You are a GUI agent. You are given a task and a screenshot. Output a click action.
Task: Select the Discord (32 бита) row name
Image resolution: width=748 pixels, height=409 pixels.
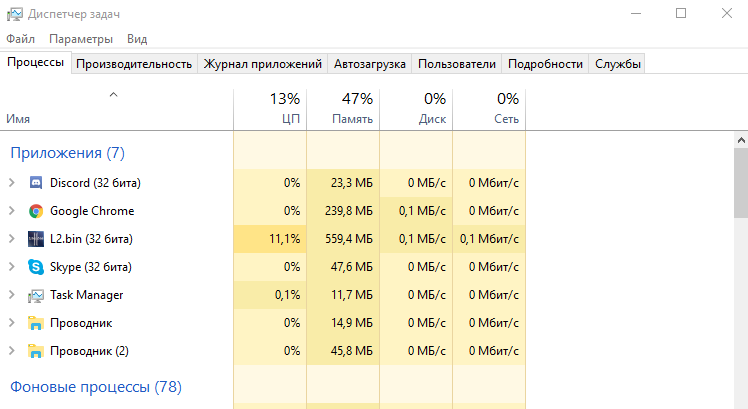[x=95, y=183]
